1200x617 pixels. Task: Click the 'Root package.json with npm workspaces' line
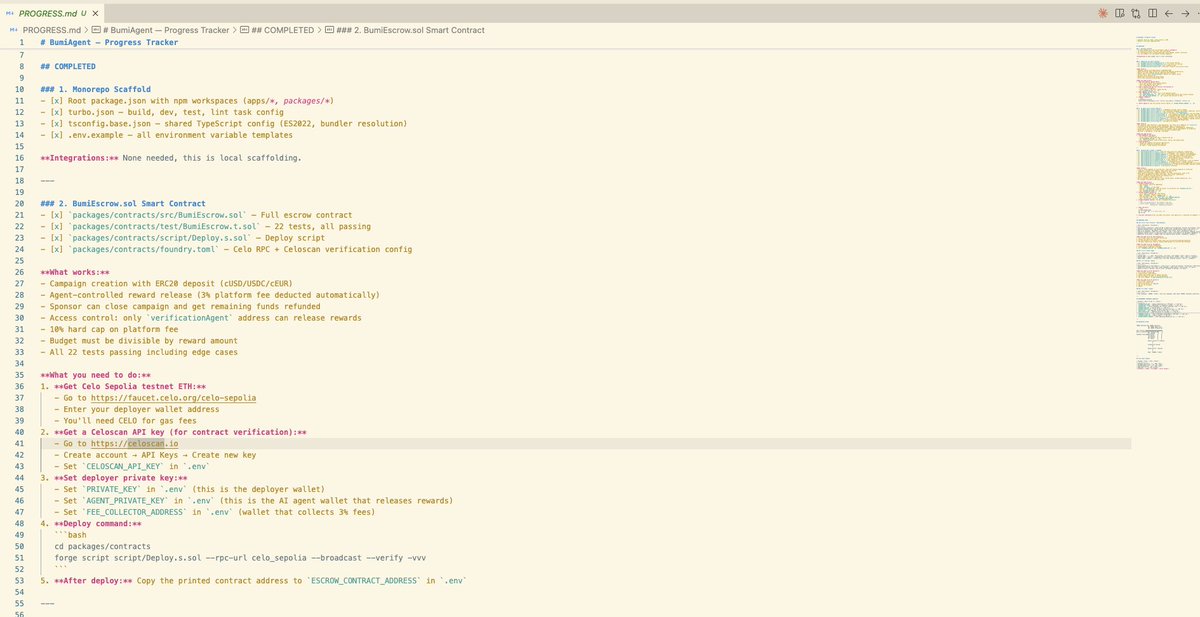click(x=187, y=101)
